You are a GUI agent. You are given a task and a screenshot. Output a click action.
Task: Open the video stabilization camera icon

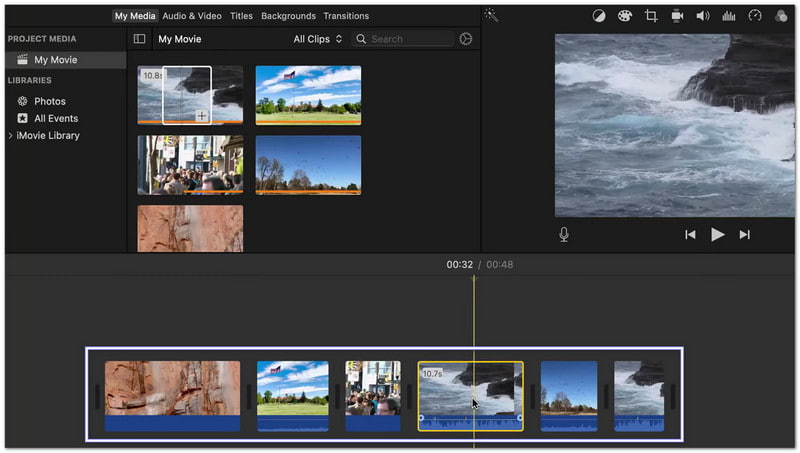click(677, 16)
